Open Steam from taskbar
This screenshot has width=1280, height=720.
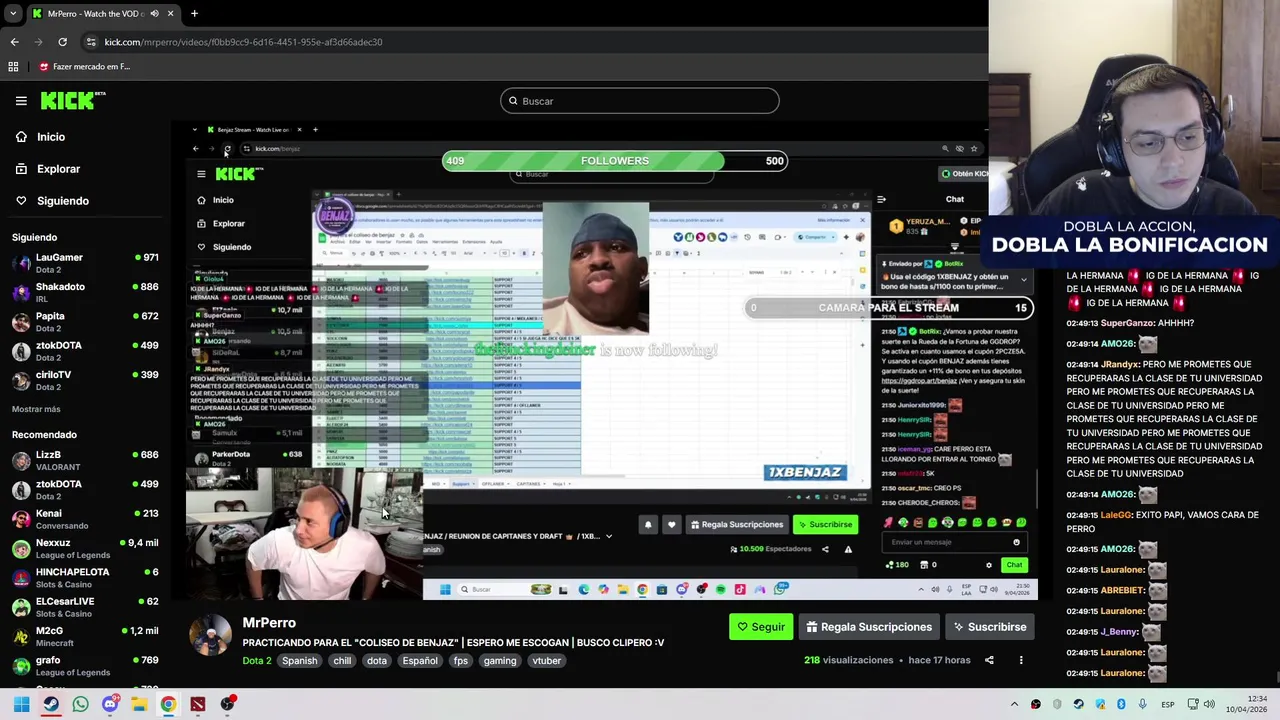tap(51, 704)
